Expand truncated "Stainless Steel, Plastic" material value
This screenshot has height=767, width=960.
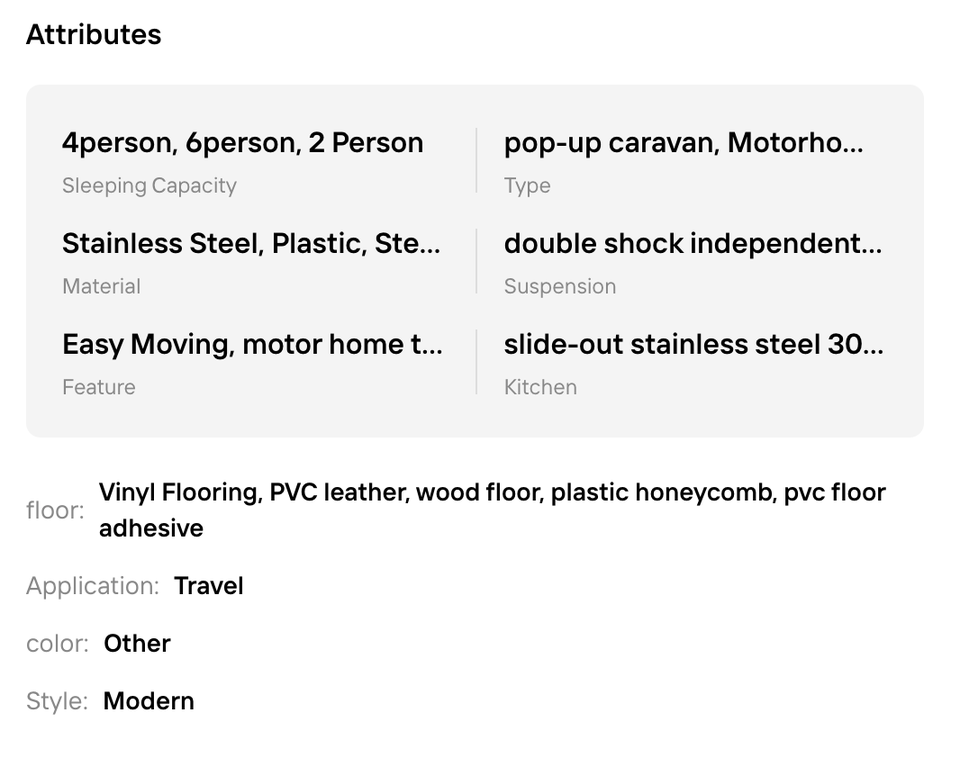pyautogui.click(x=250, y=244)
